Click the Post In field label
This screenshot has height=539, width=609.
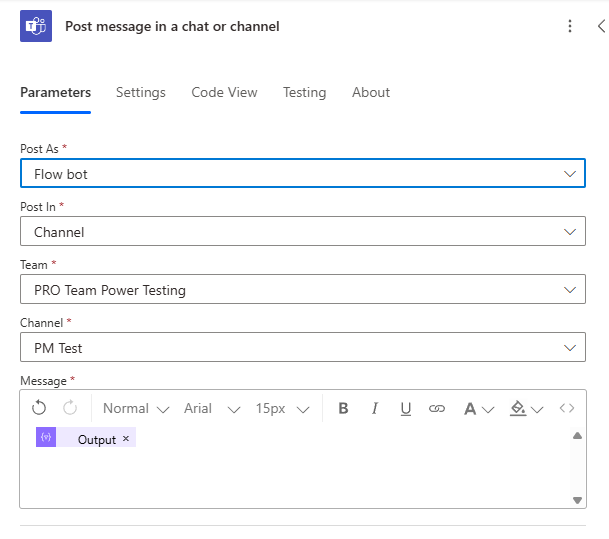38,207
